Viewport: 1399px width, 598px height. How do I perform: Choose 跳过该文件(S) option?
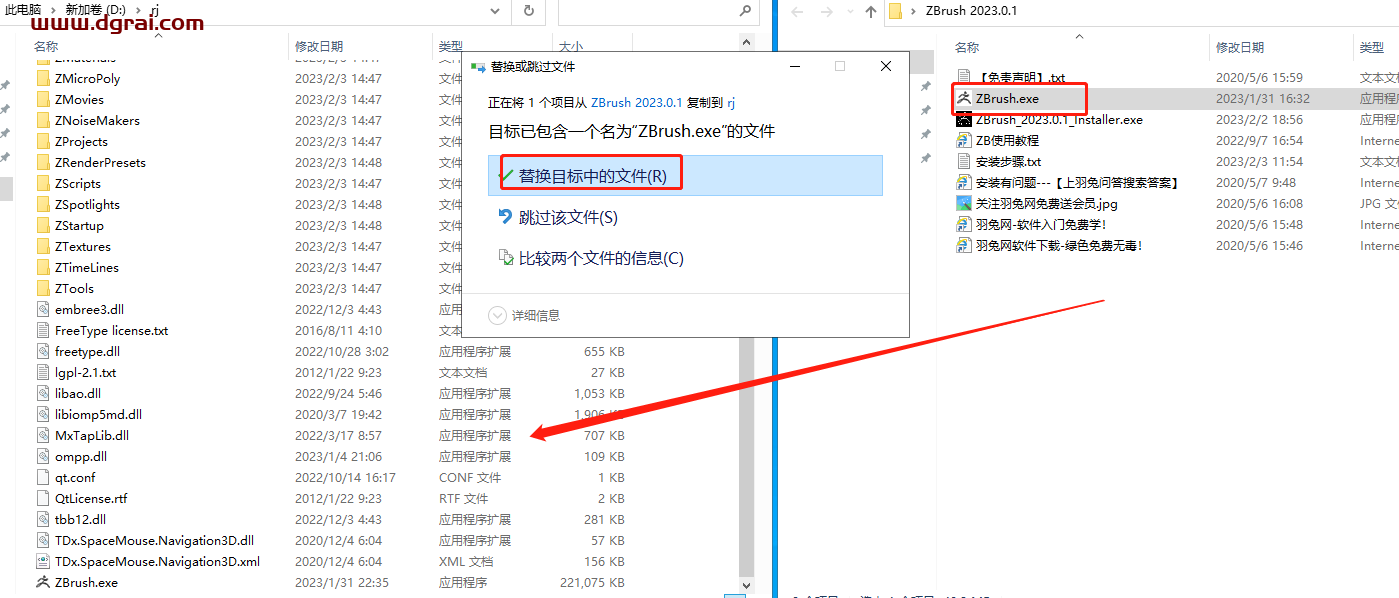tap(567, 217)
